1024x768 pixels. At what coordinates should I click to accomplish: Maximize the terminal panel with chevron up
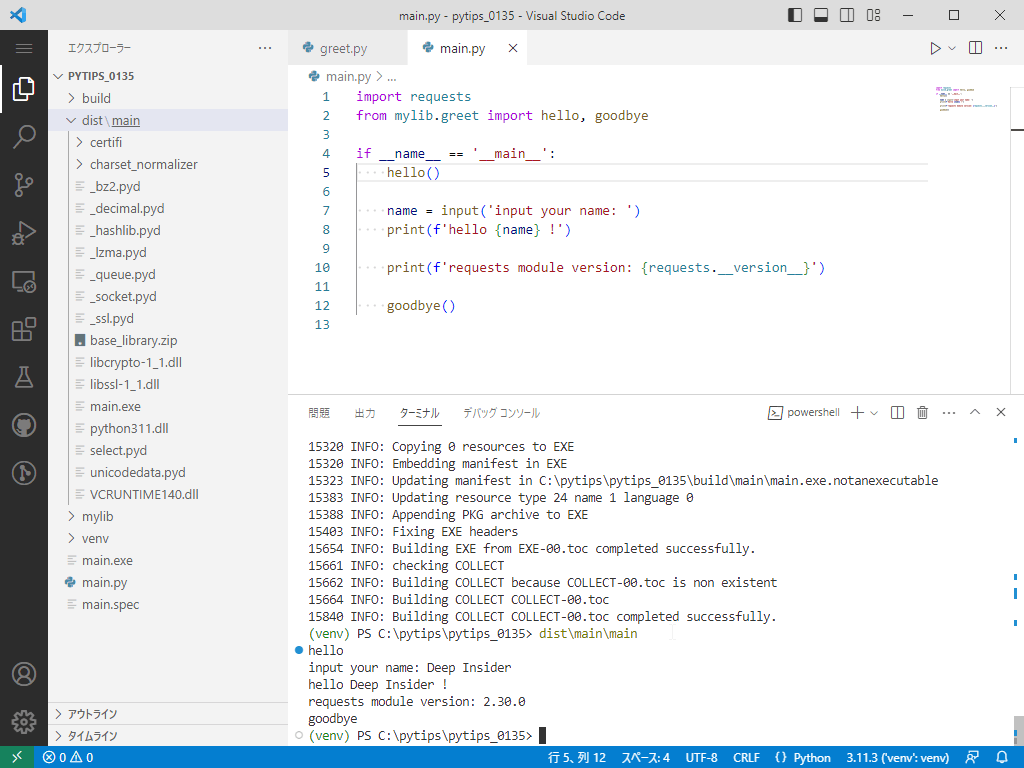coord(975,413)
